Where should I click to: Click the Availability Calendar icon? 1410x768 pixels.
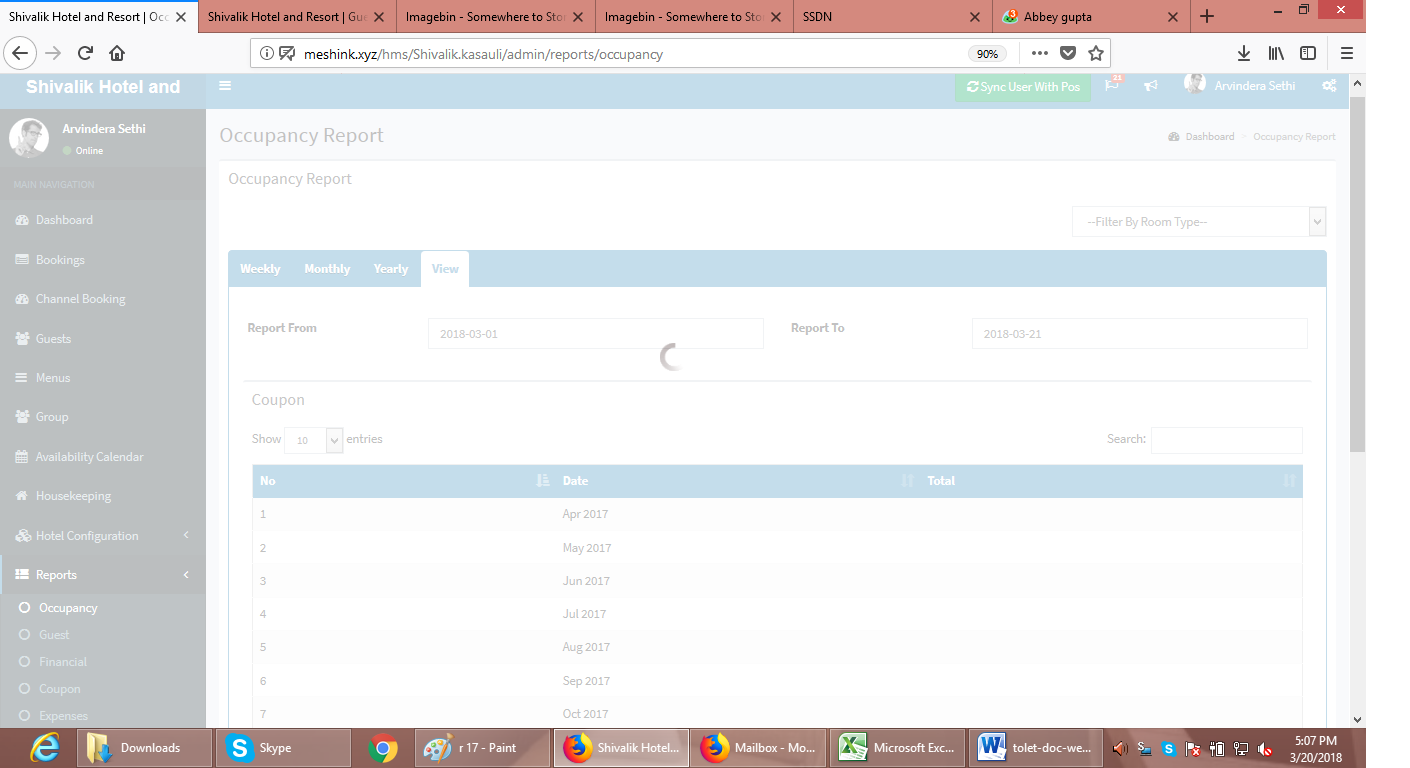click(22, 457)
